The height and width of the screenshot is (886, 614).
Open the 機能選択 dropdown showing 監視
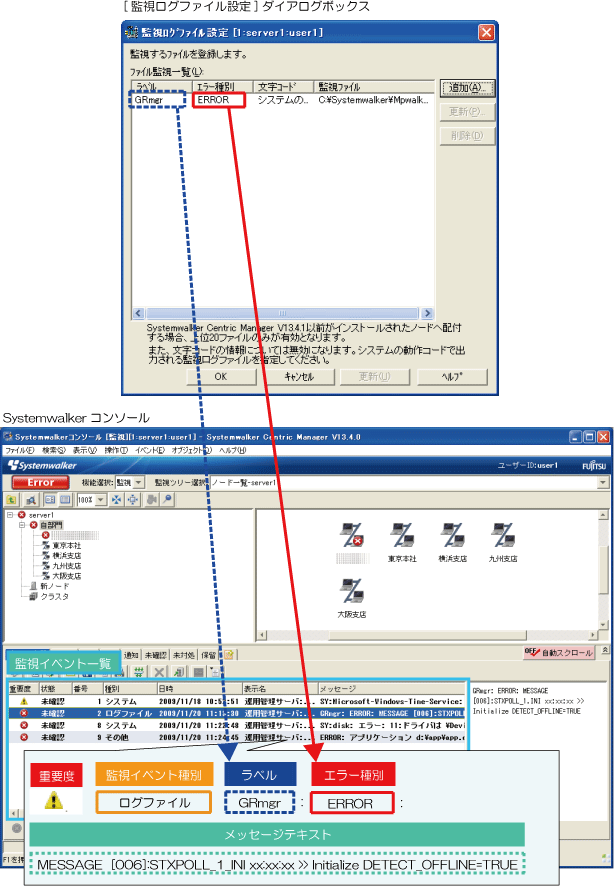(x=129, y=483)
